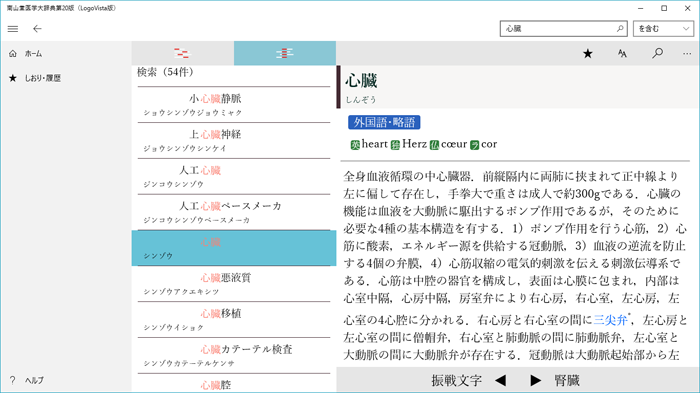Go to previous entry 振戦文字 arrow
This screenshot has height=393, width=700.
[500, 380]
